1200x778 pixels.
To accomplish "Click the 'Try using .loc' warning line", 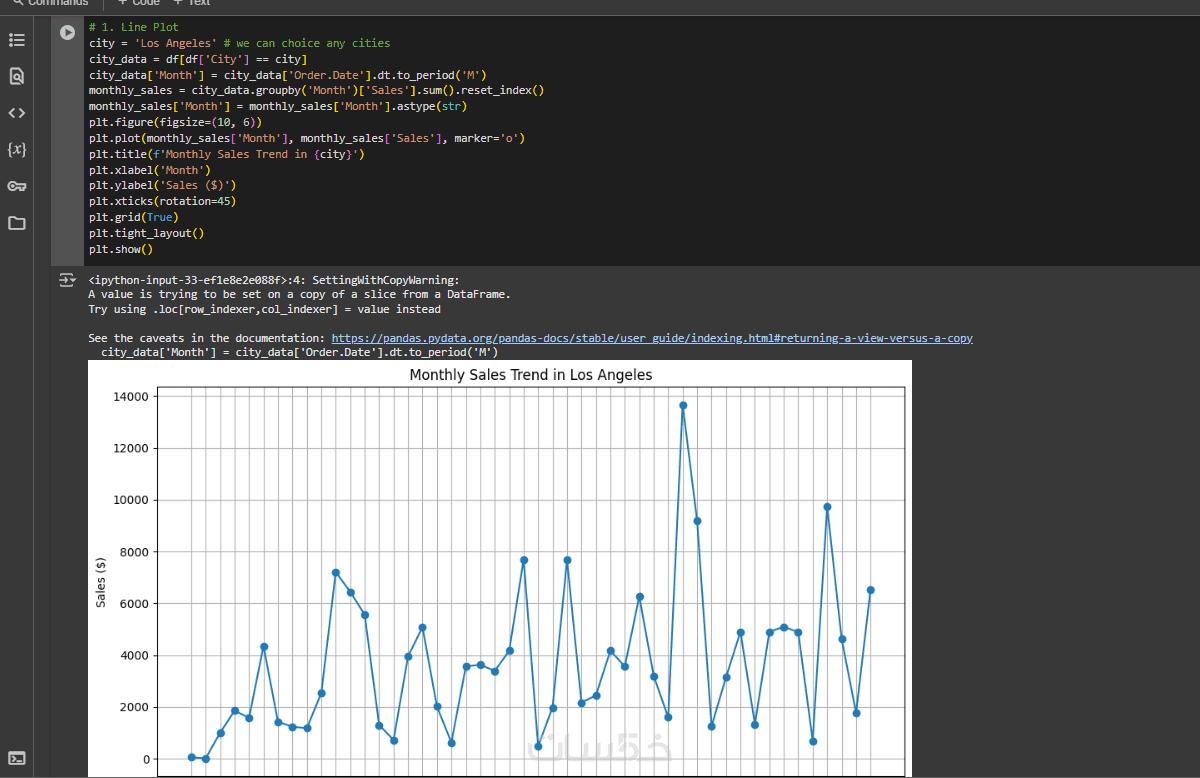I will [264, 309].
